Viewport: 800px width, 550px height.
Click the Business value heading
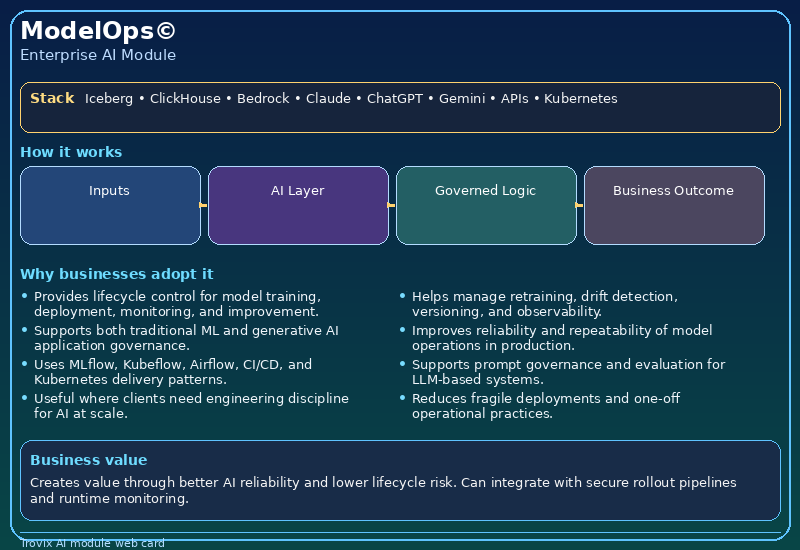click(88, 460)
